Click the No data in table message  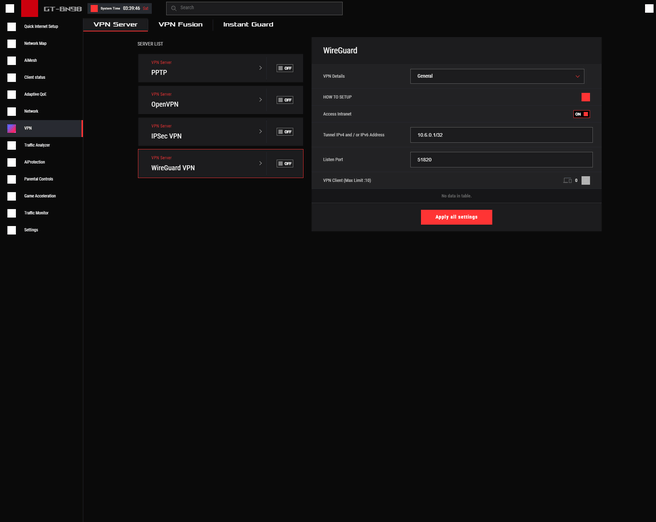pos(456,196)
